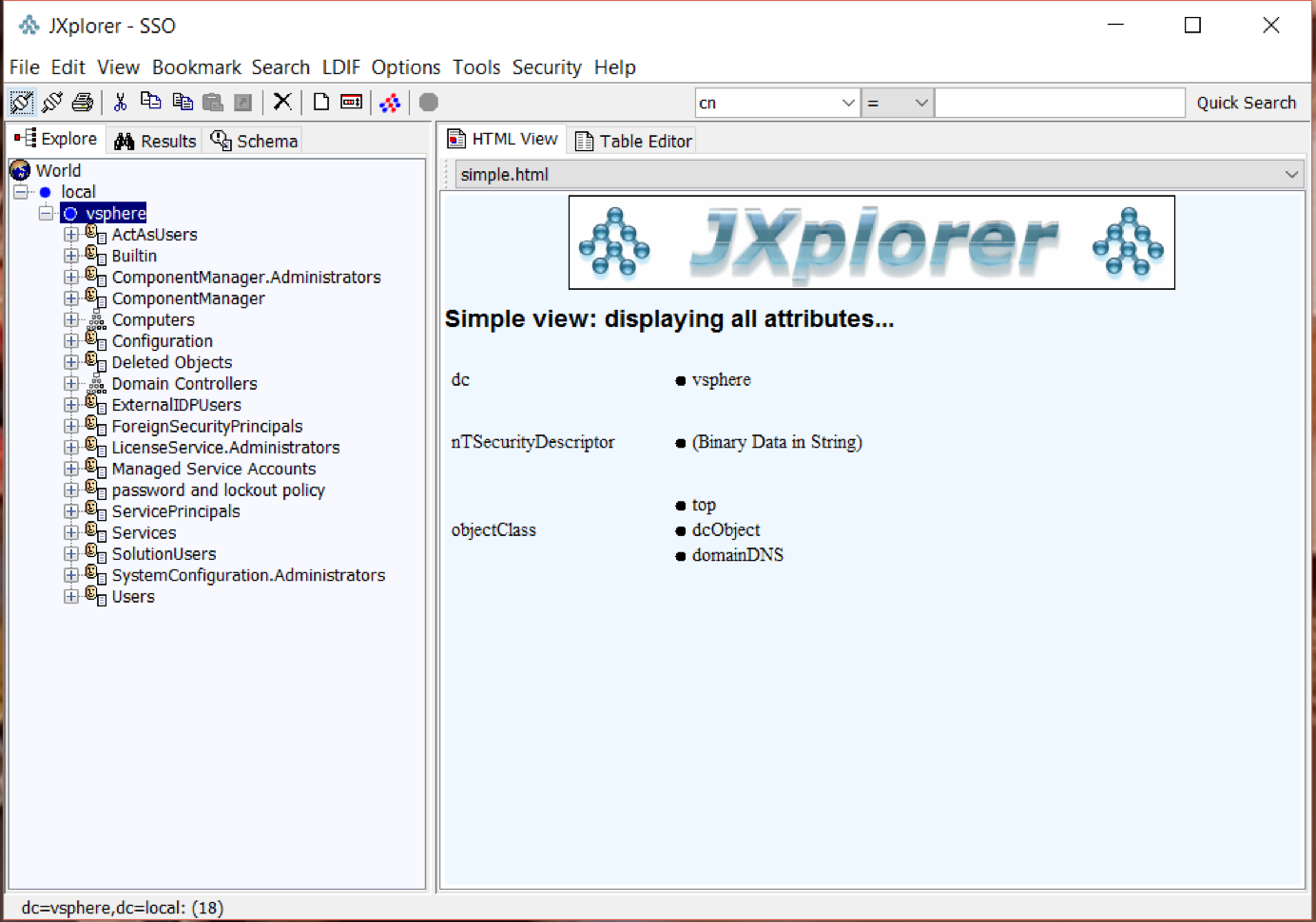
Task: Expand the ForeignSecurityPrincipals node
Action: click(x=71, y=426)
